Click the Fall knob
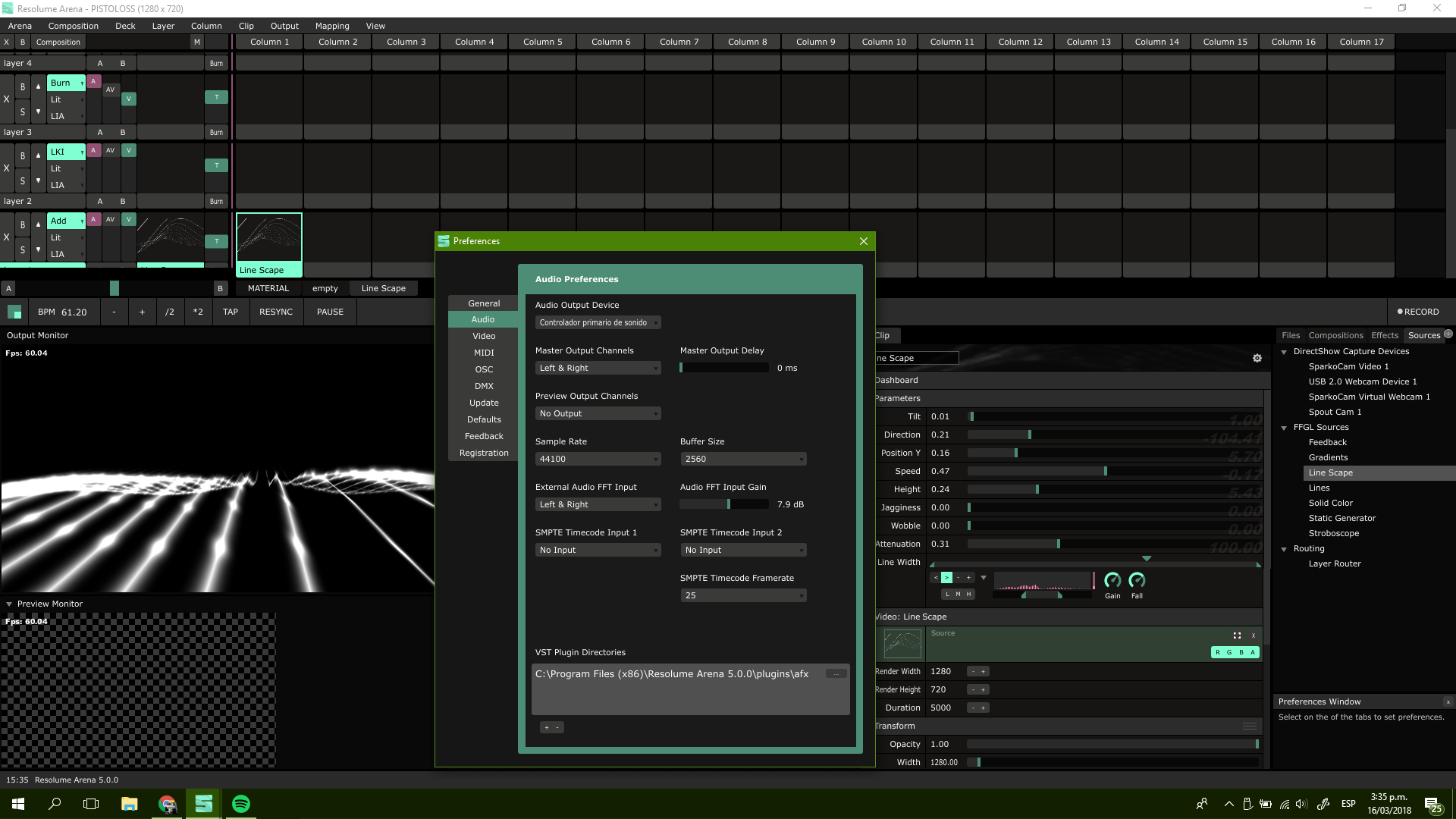The image size is (1456, 819). coord(1137,581)
